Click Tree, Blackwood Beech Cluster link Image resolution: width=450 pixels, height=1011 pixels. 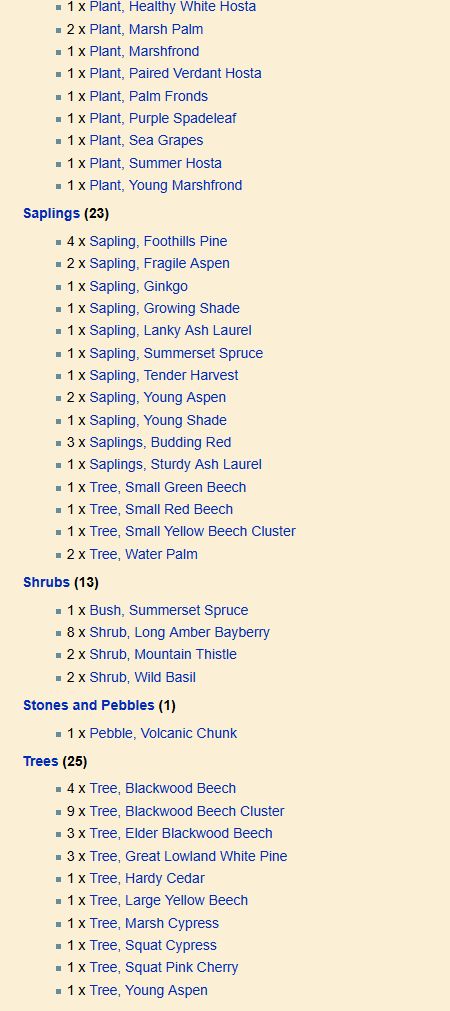point(187,812)
